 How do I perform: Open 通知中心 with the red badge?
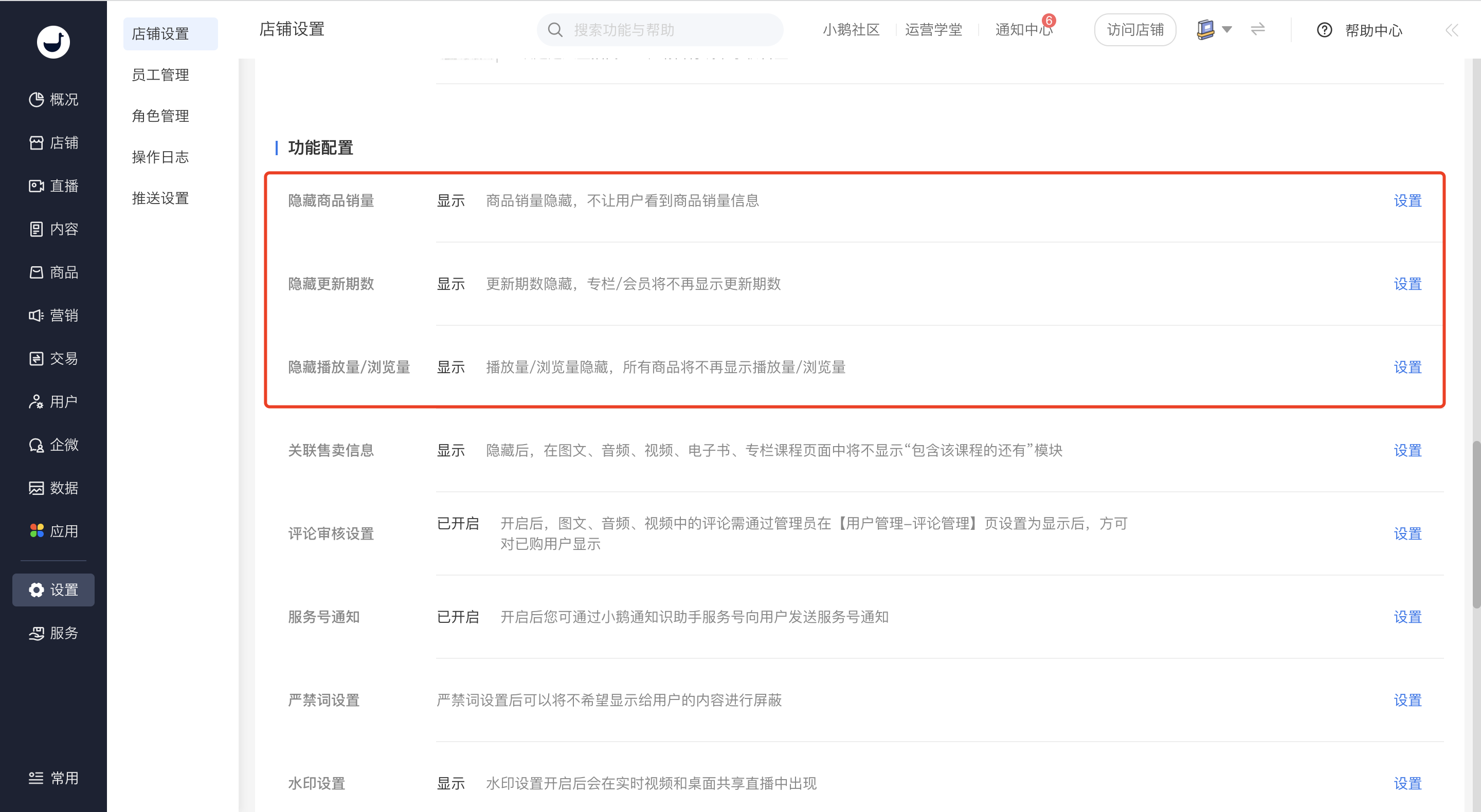1024,30
